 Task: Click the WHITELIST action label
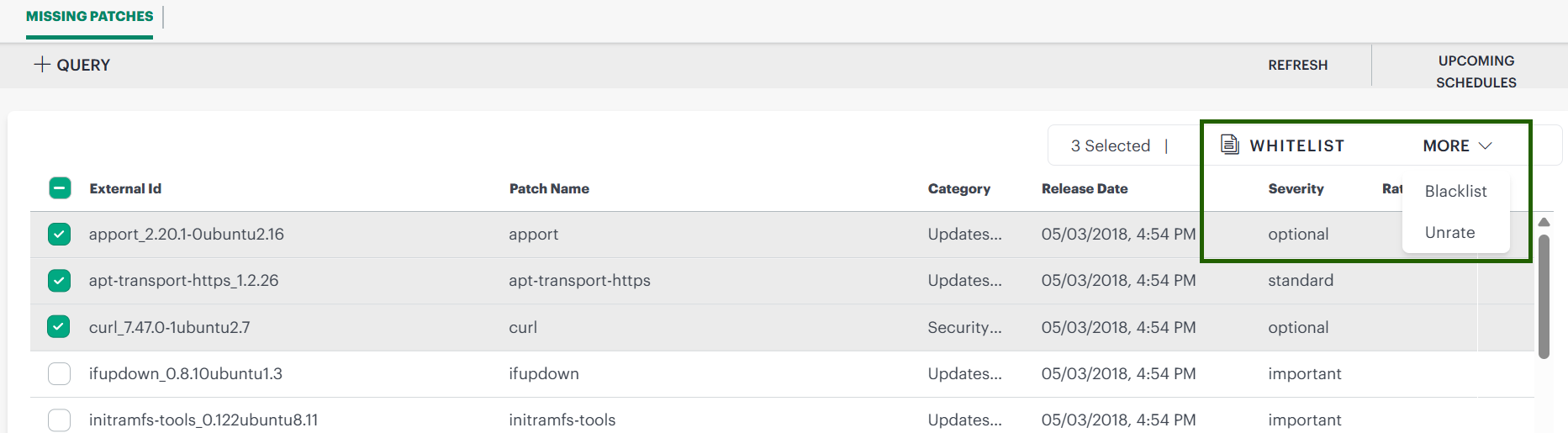tap(1296, 145)
